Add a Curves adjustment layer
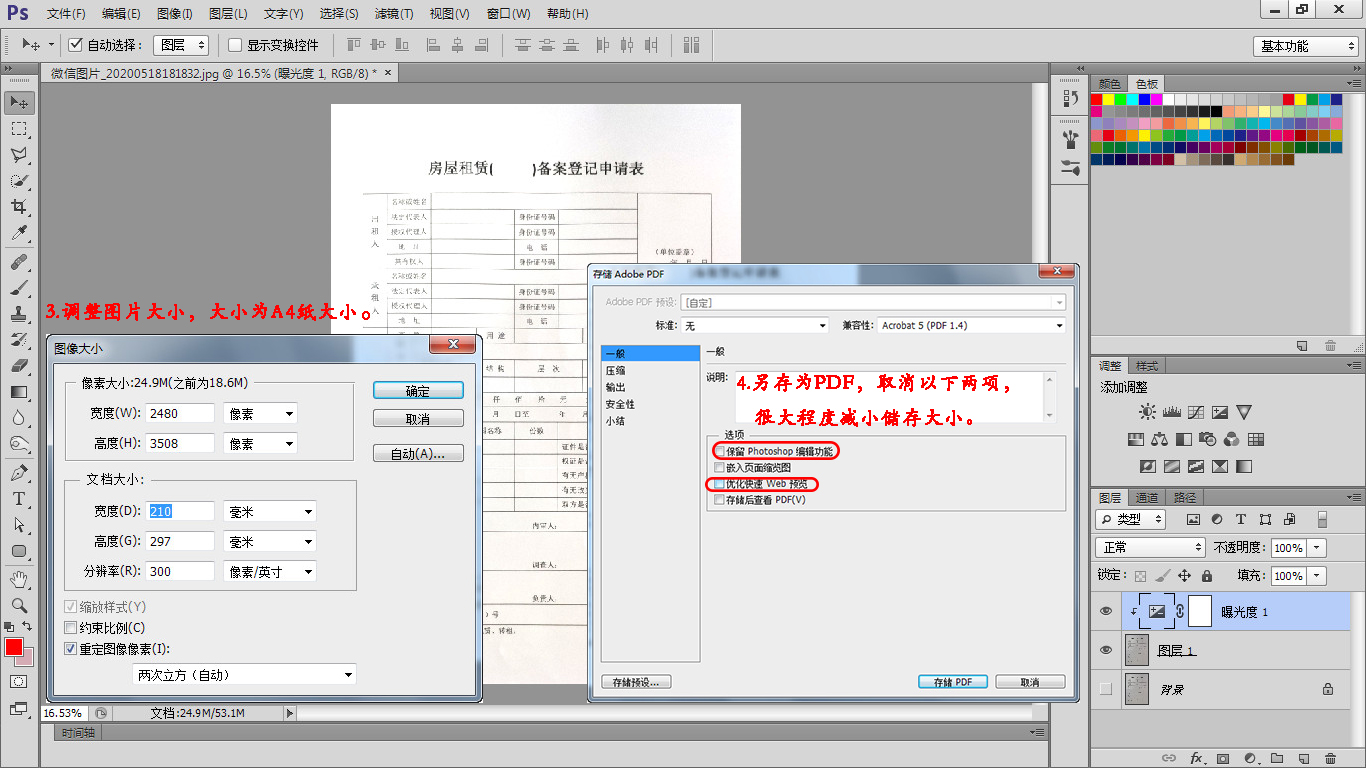The image size is (1366, 768). (x=1196, y=412)
